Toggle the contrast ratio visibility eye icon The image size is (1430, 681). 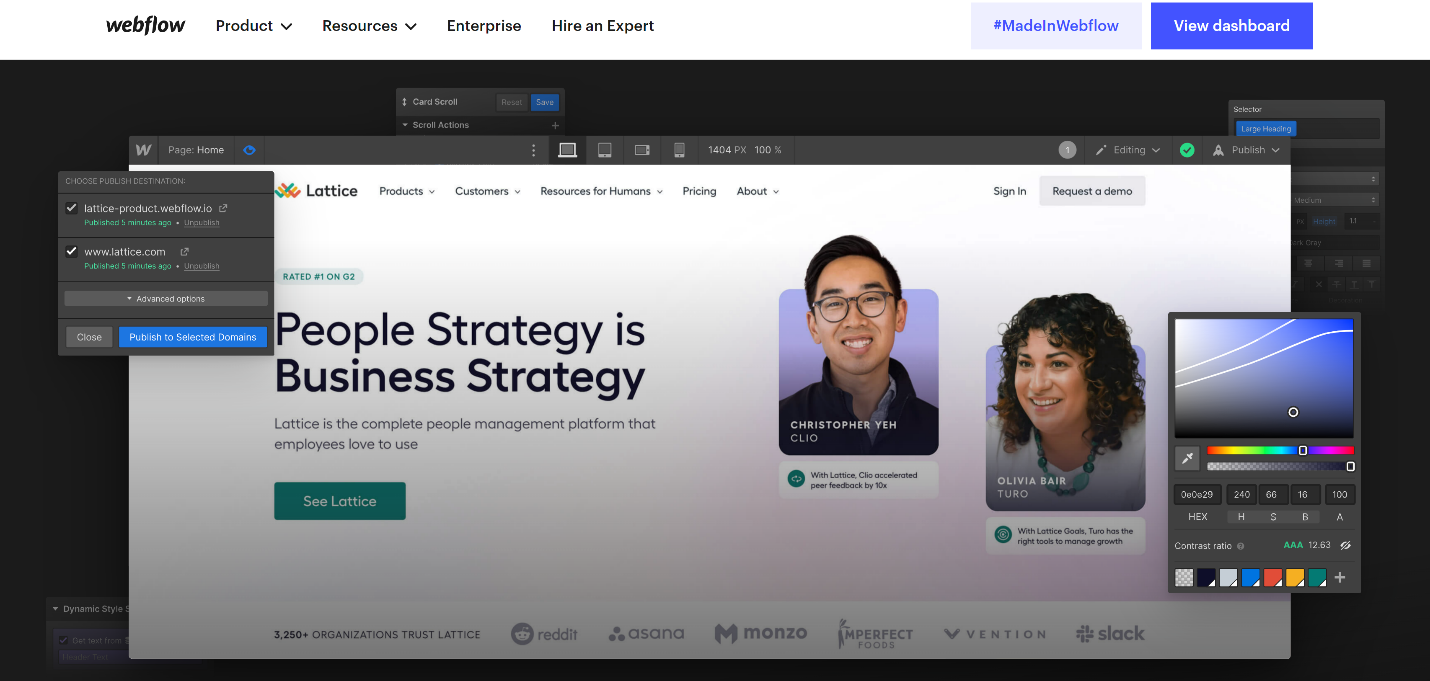pyautogui.click(x=1345, y=546)
